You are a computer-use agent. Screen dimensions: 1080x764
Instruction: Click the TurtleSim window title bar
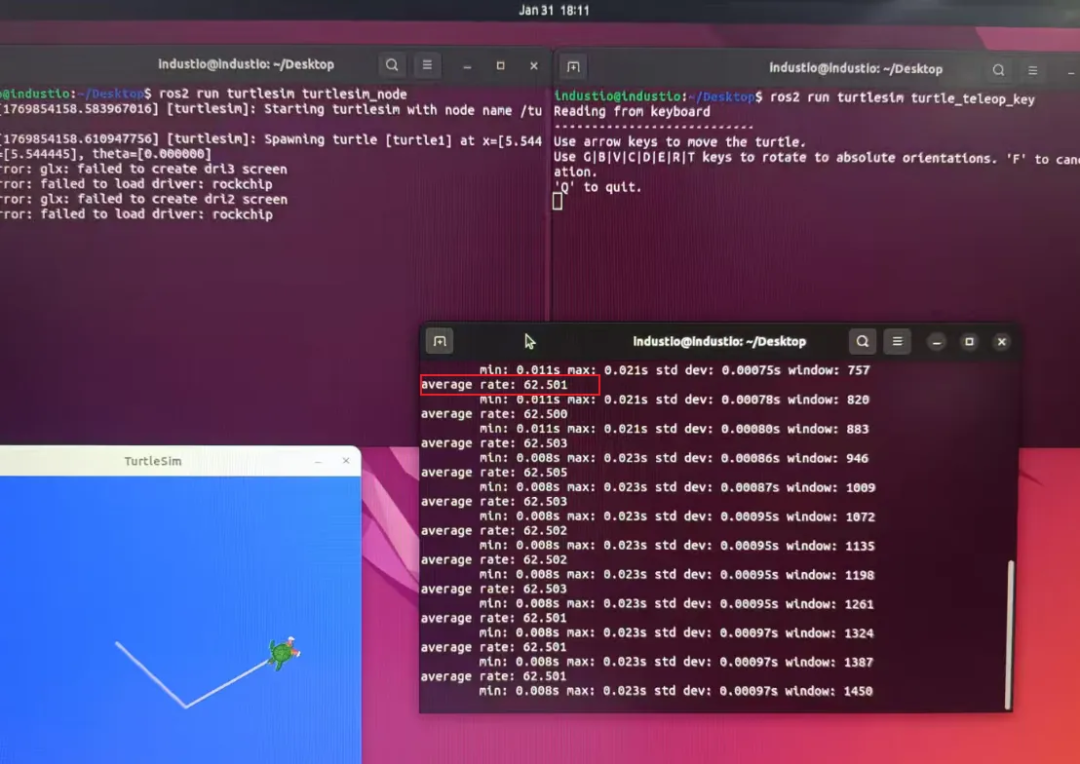point(153,461)
